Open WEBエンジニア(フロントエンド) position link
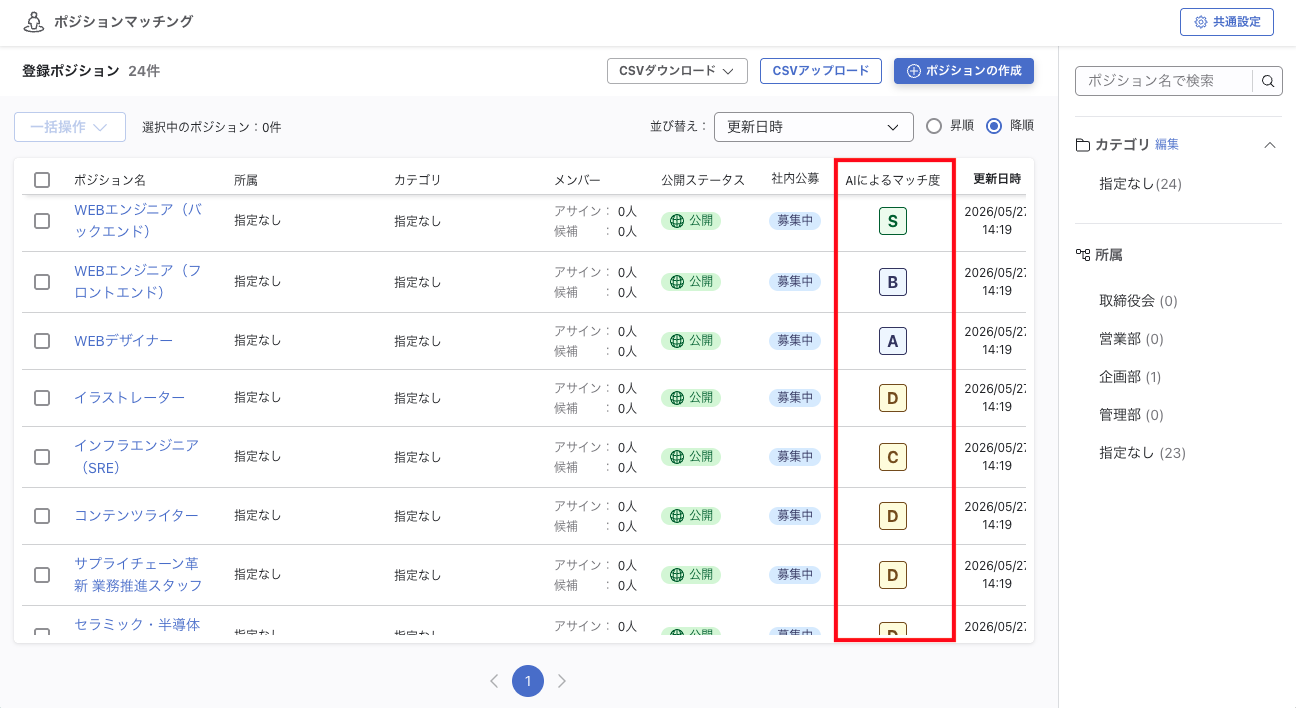Screen dimensions: 1296x708 [137, 282]
